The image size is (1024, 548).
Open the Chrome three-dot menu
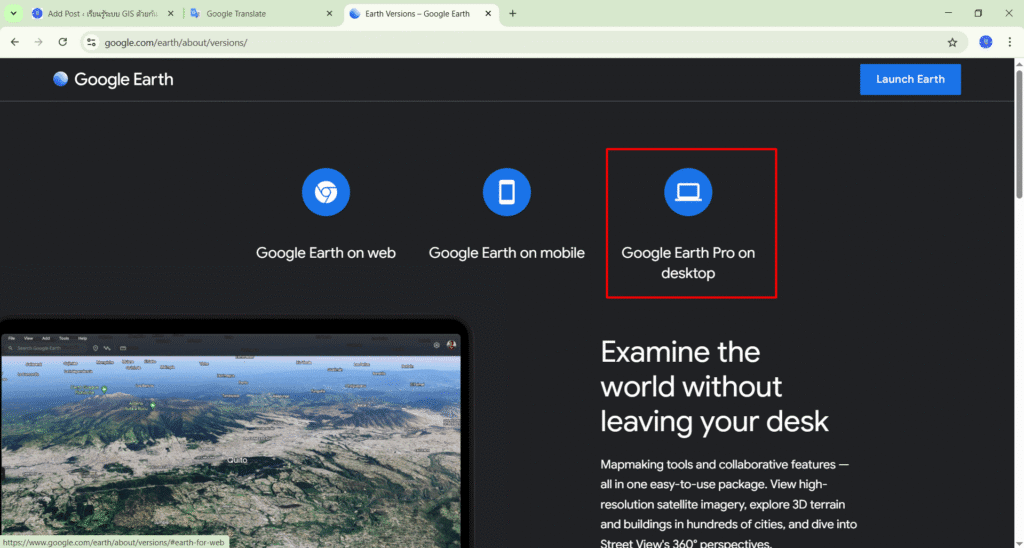1010,42
